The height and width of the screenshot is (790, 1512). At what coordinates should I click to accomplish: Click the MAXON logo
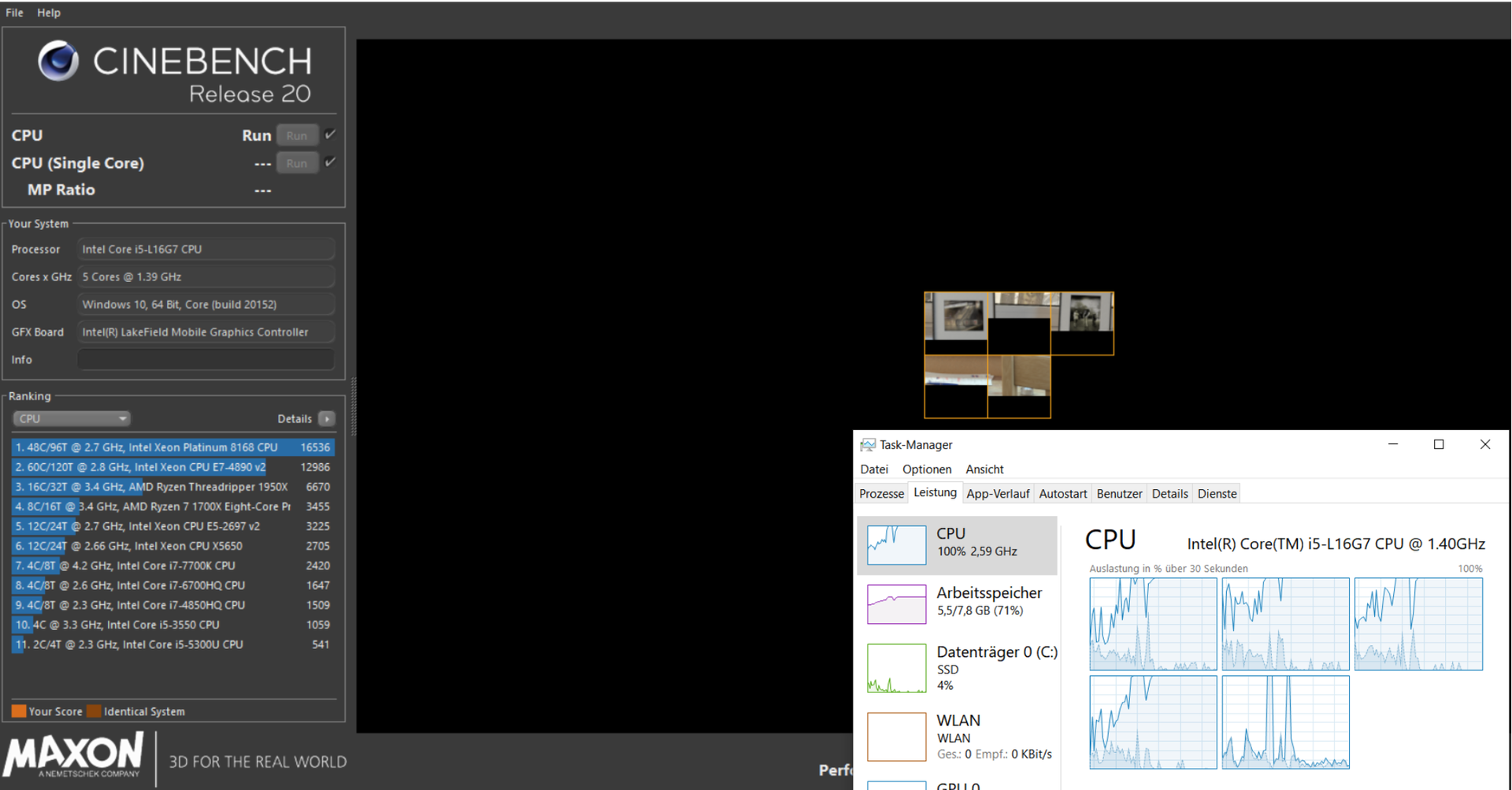pos(73,757)
